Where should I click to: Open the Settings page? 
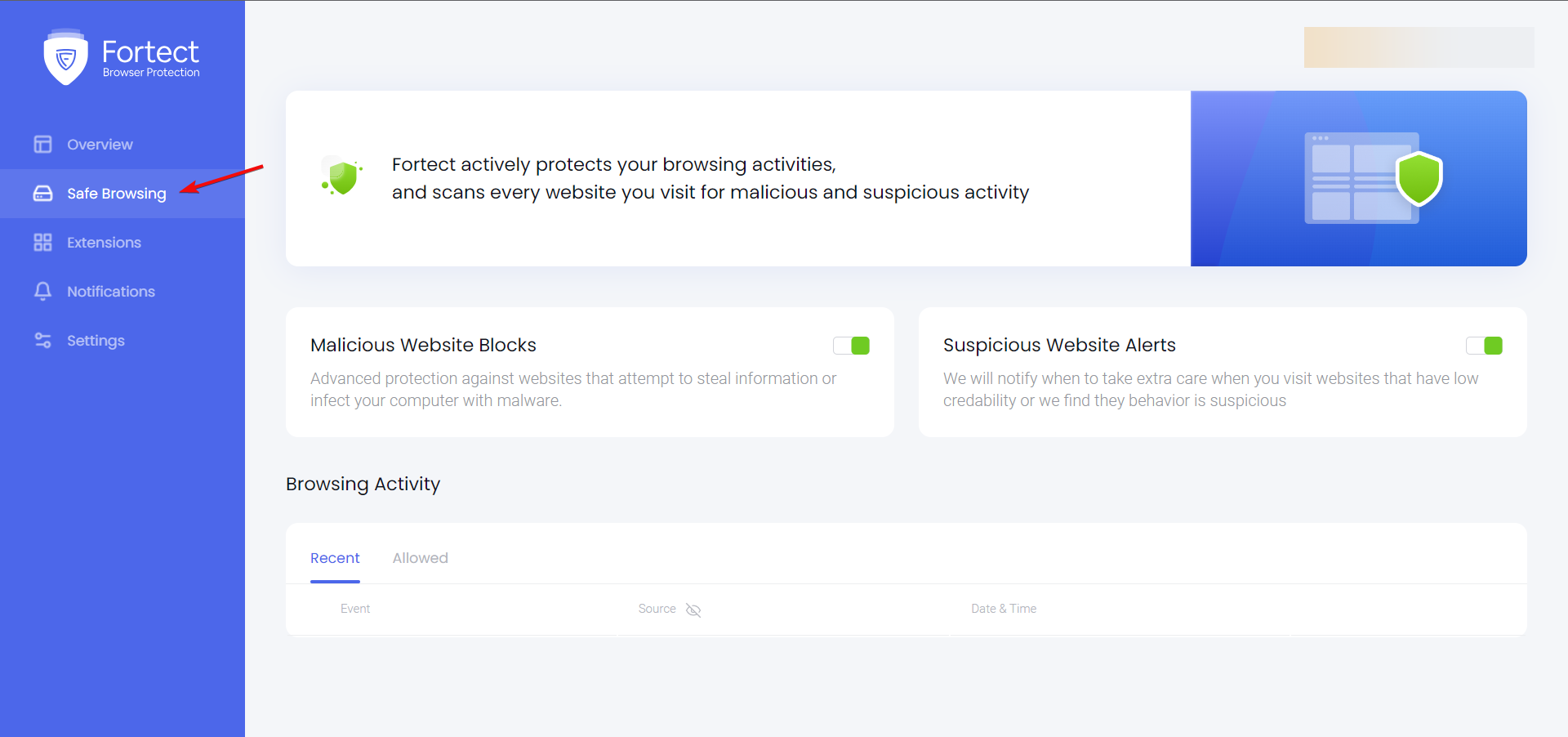click(x=96, y=341)
